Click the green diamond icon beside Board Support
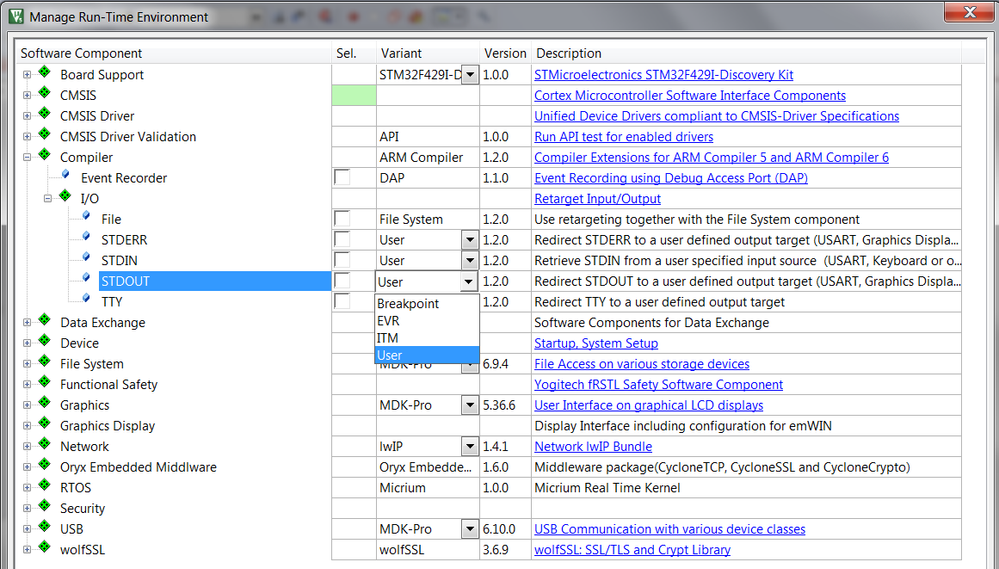The height and width of the screenshot is (569, 999). click(45, 72)
